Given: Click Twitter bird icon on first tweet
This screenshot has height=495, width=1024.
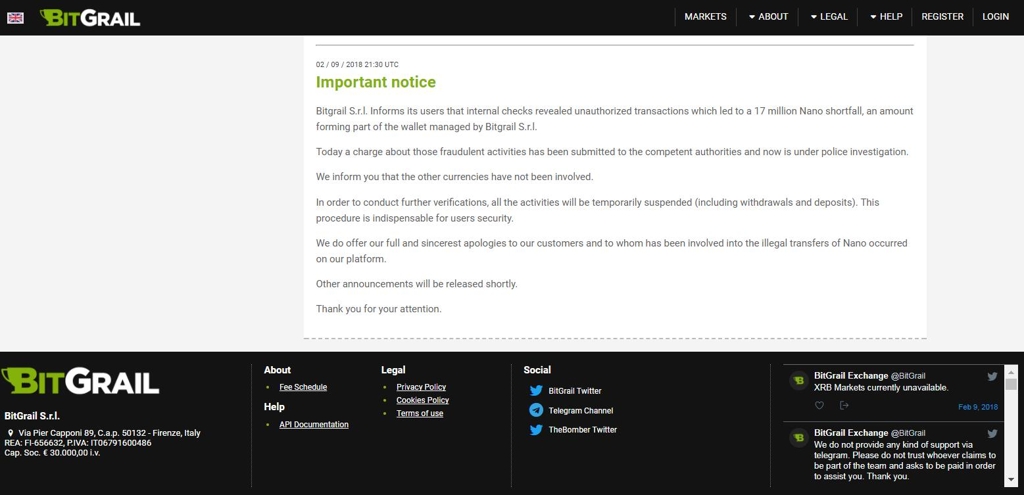Looking at the screenshot, I should 992,376.
